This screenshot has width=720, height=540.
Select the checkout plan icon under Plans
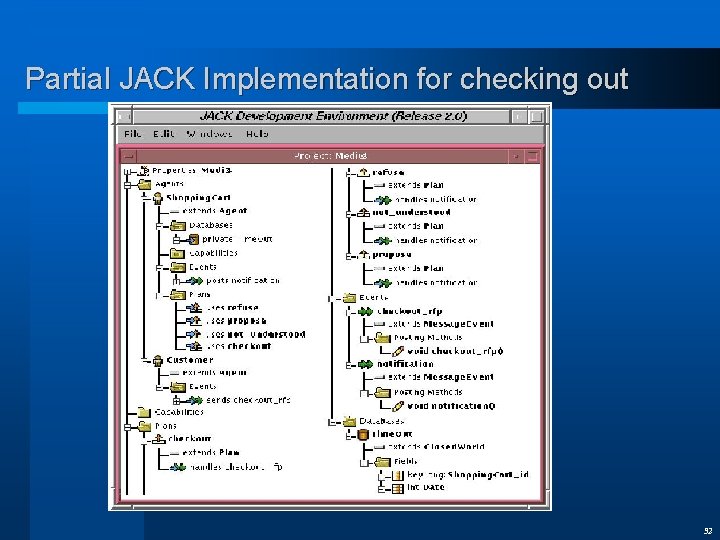tap(158, 439)
